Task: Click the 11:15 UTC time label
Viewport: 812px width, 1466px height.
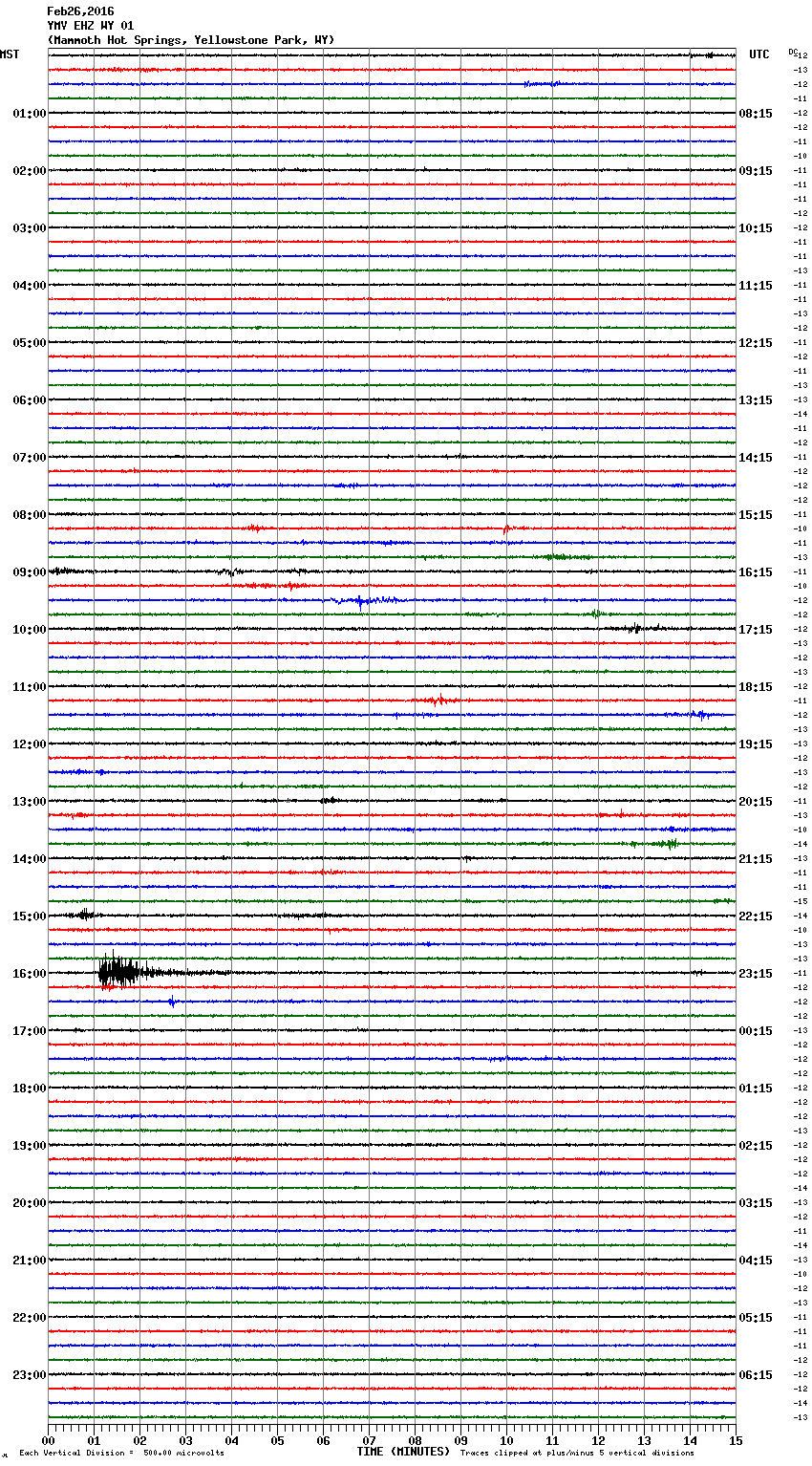Action: point(756,286)
